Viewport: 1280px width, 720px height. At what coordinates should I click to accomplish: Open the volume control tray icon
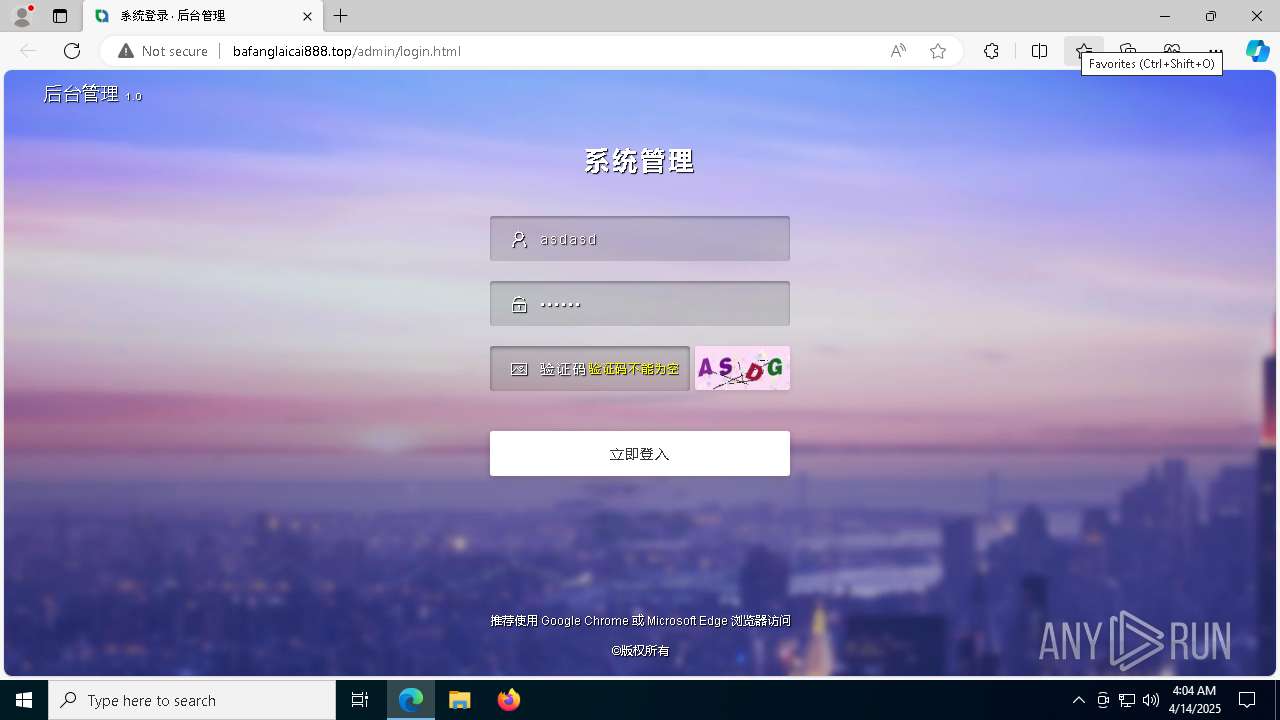coord(1150,700)
